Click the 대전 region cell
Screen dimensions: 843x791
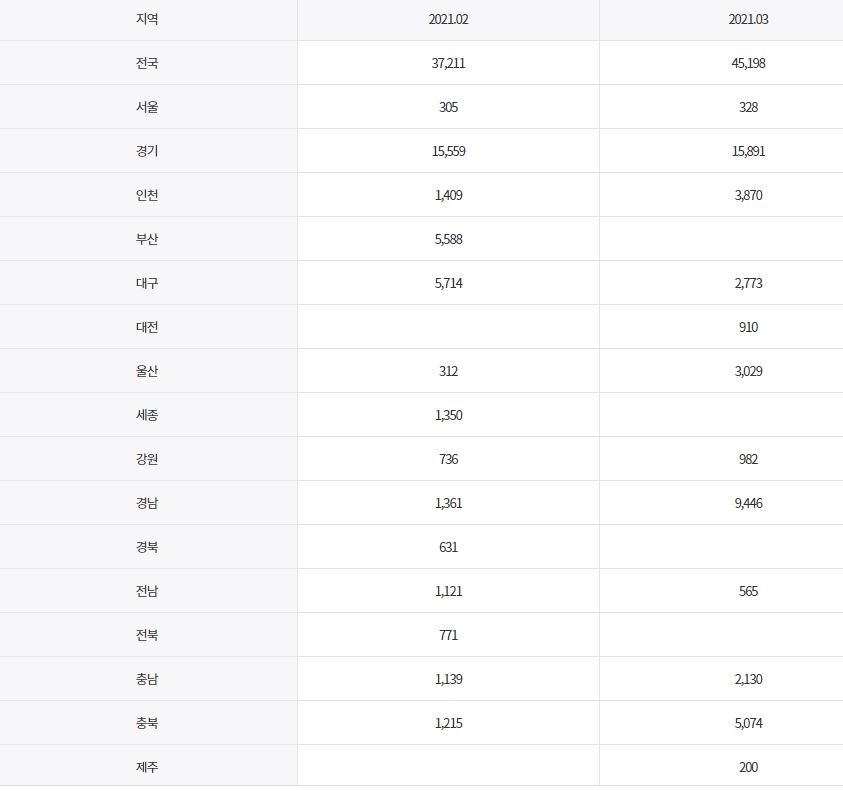click(x=147, y=327)
